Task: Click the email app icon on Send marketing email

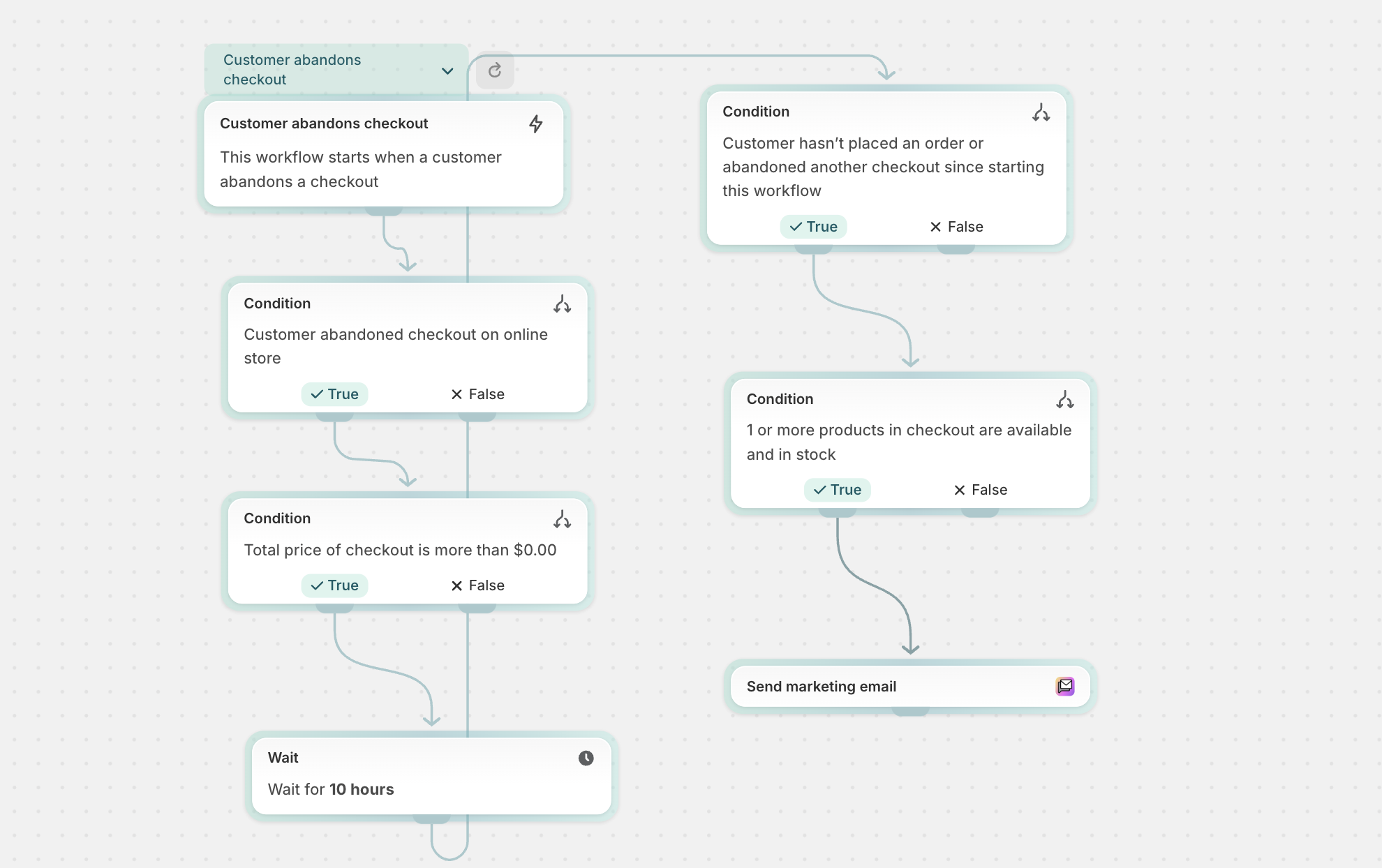Action: tap(1065, 686)
